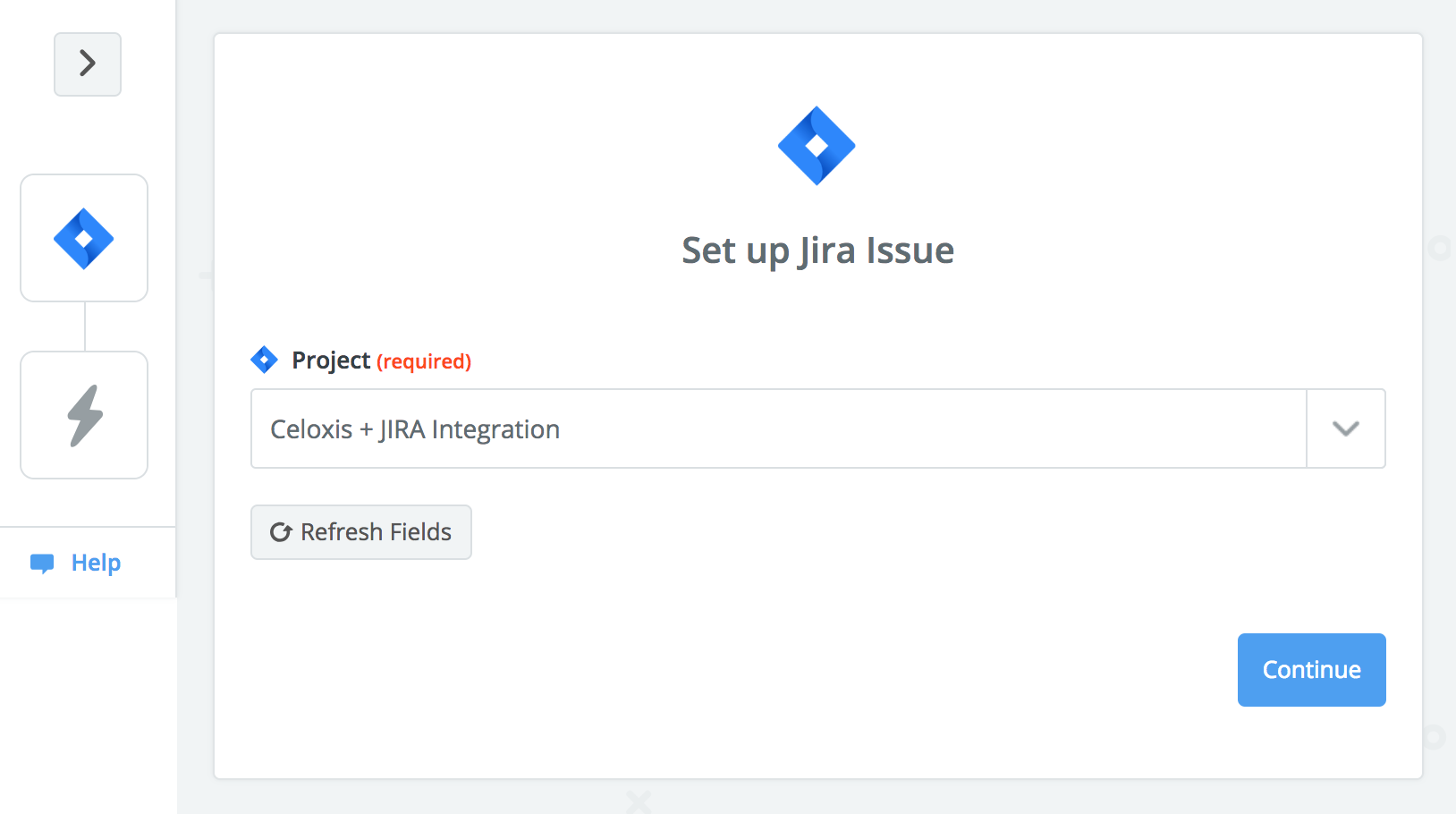1456x814 pixels.
Task: Click connector line between sidebar steps
Action: 85,326
